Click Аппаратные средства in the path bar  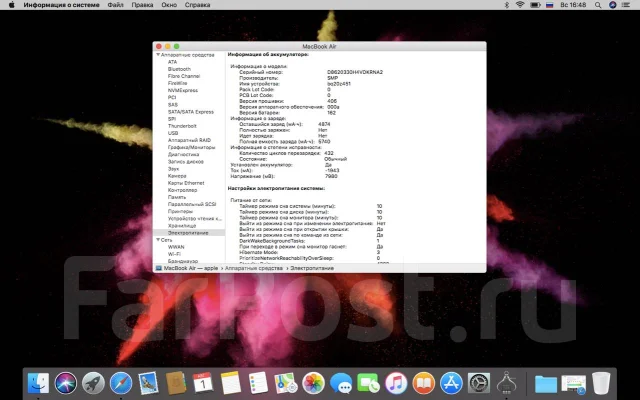point(254,268)
